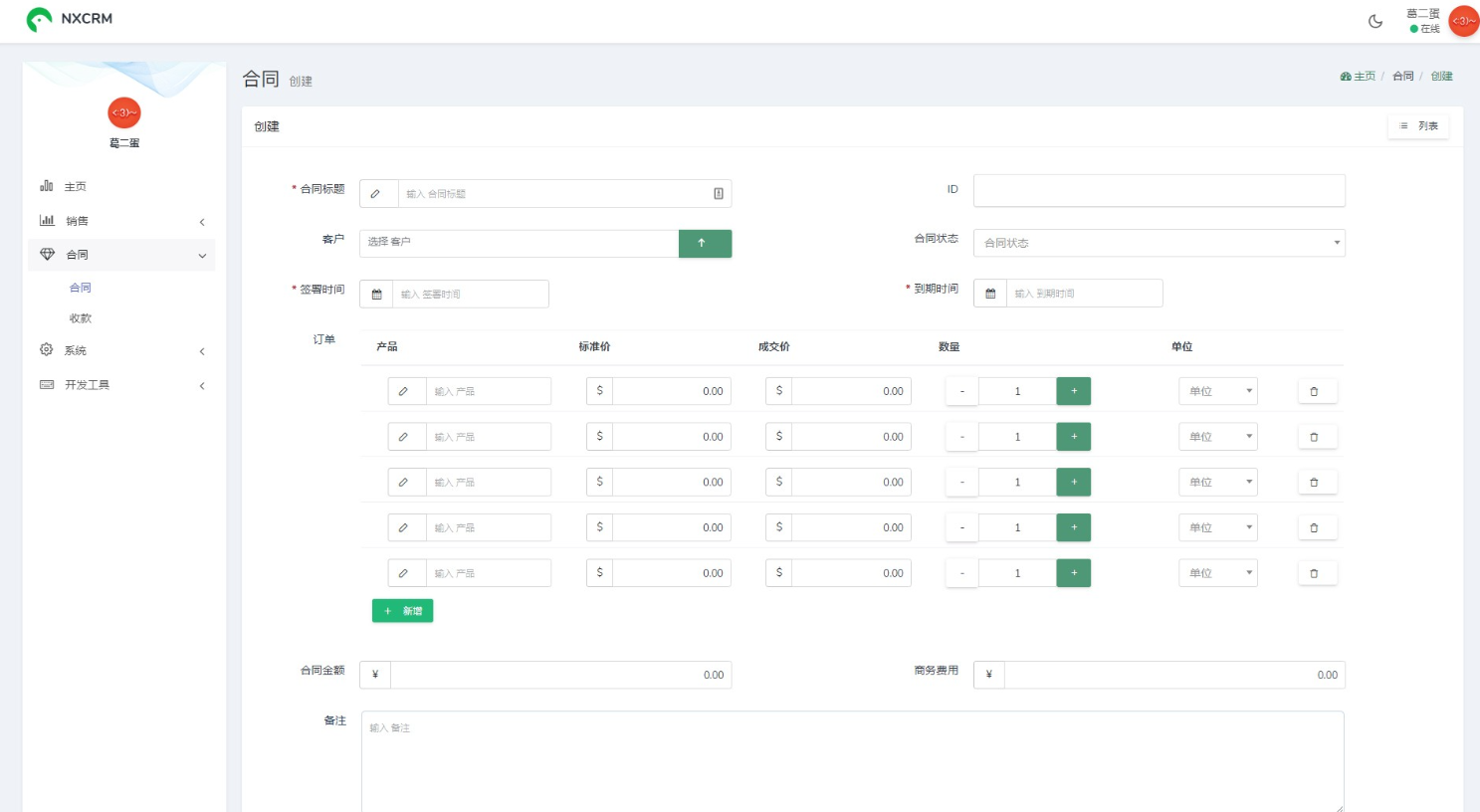This screenshot has height=812, width=1480.
Task: Click home dashboard icon in breadcrumb
Action: (1346, 77)
